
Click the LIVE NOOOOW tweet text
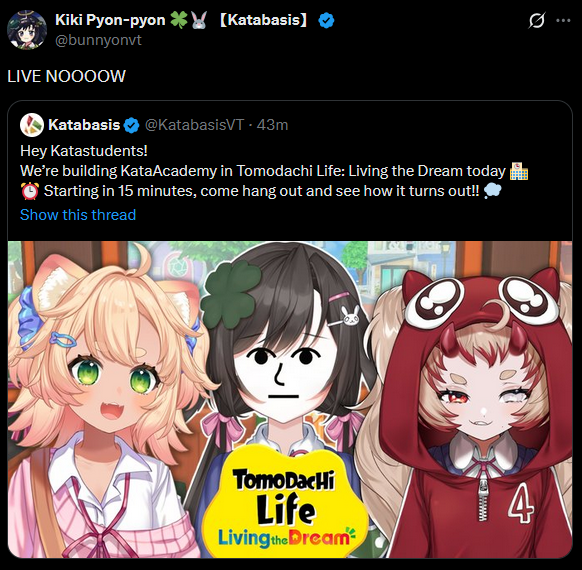coord(66,76)
